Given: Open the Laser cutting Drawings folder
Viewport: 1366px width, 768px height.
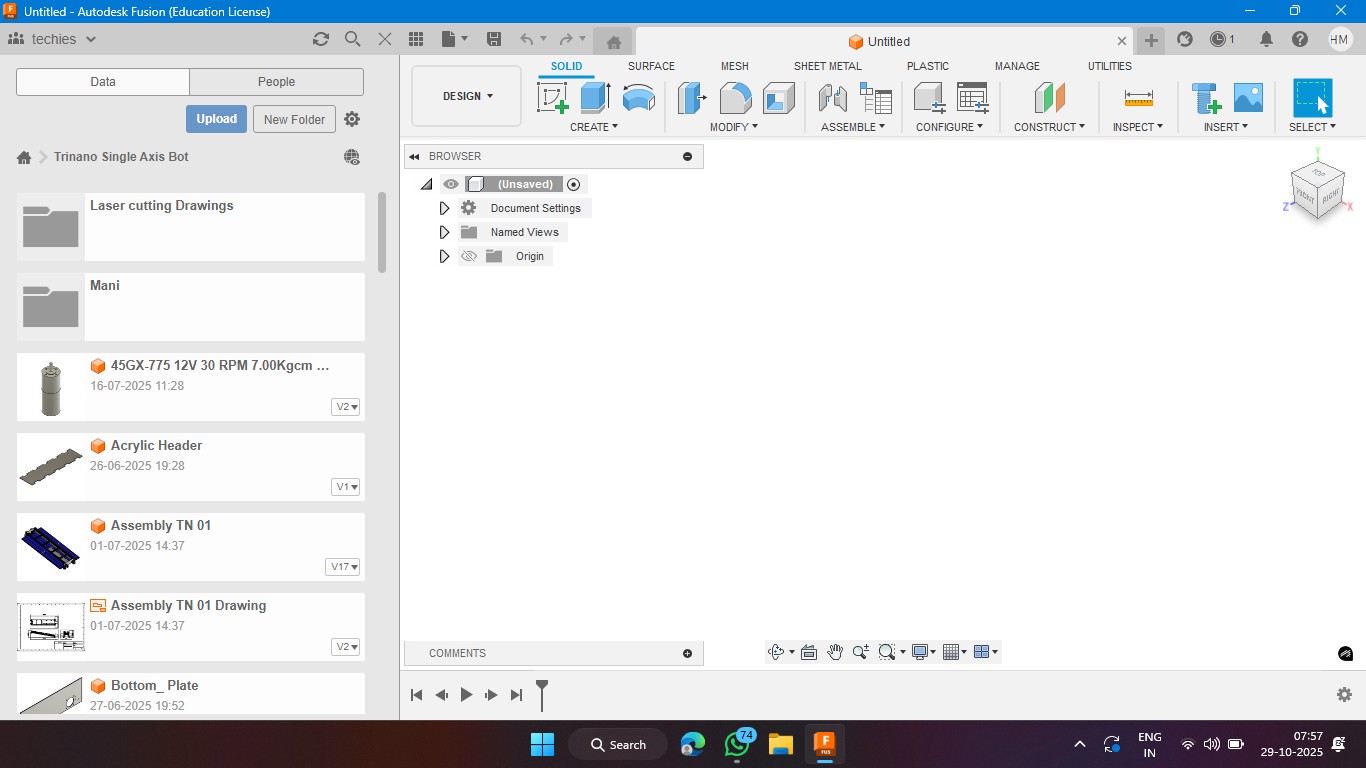Looking at the screenshot, I should click(191, 227).
